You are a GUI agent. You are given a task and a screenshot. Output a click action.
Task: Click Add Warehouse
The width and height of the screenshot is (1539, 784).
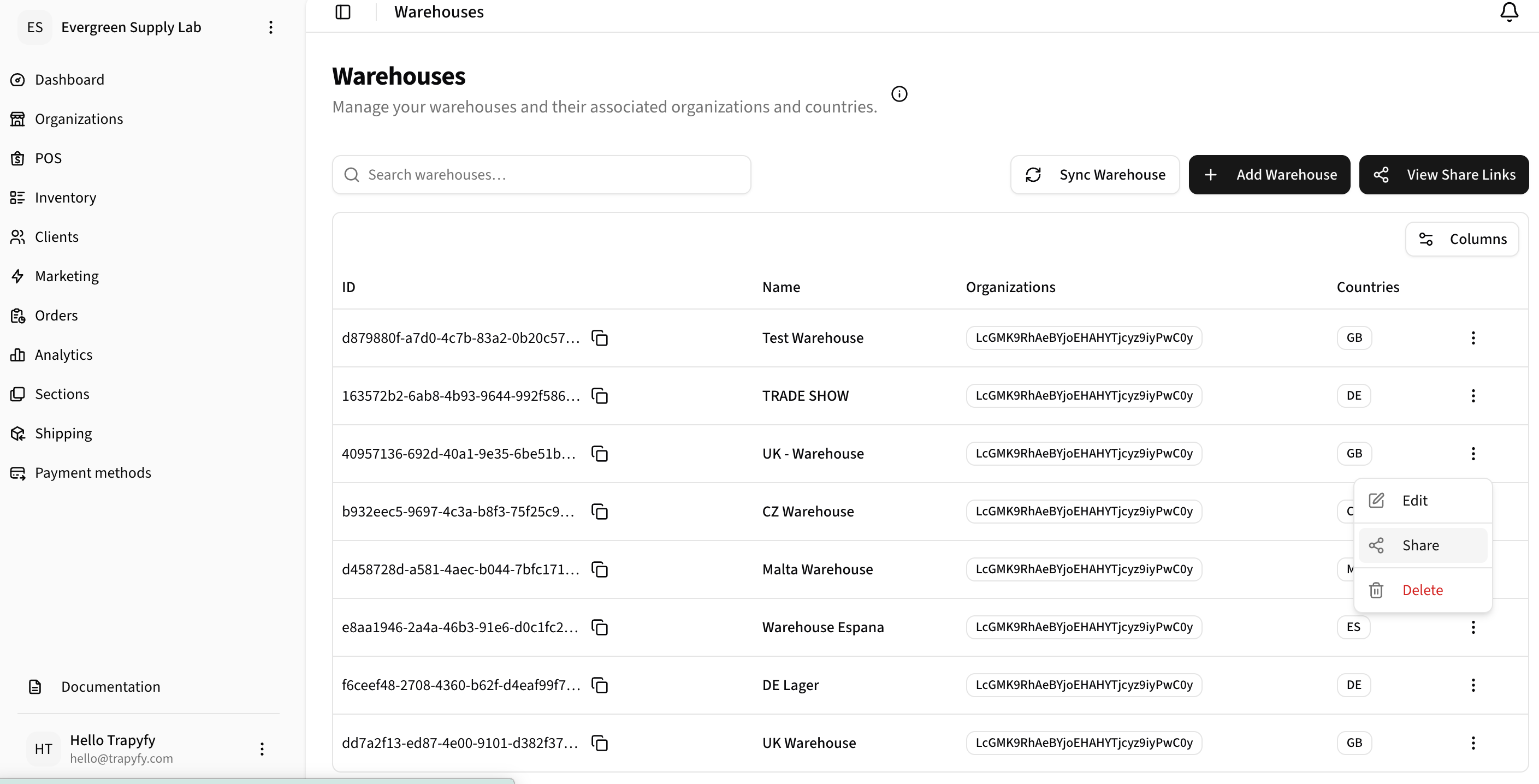[1269, 175]
